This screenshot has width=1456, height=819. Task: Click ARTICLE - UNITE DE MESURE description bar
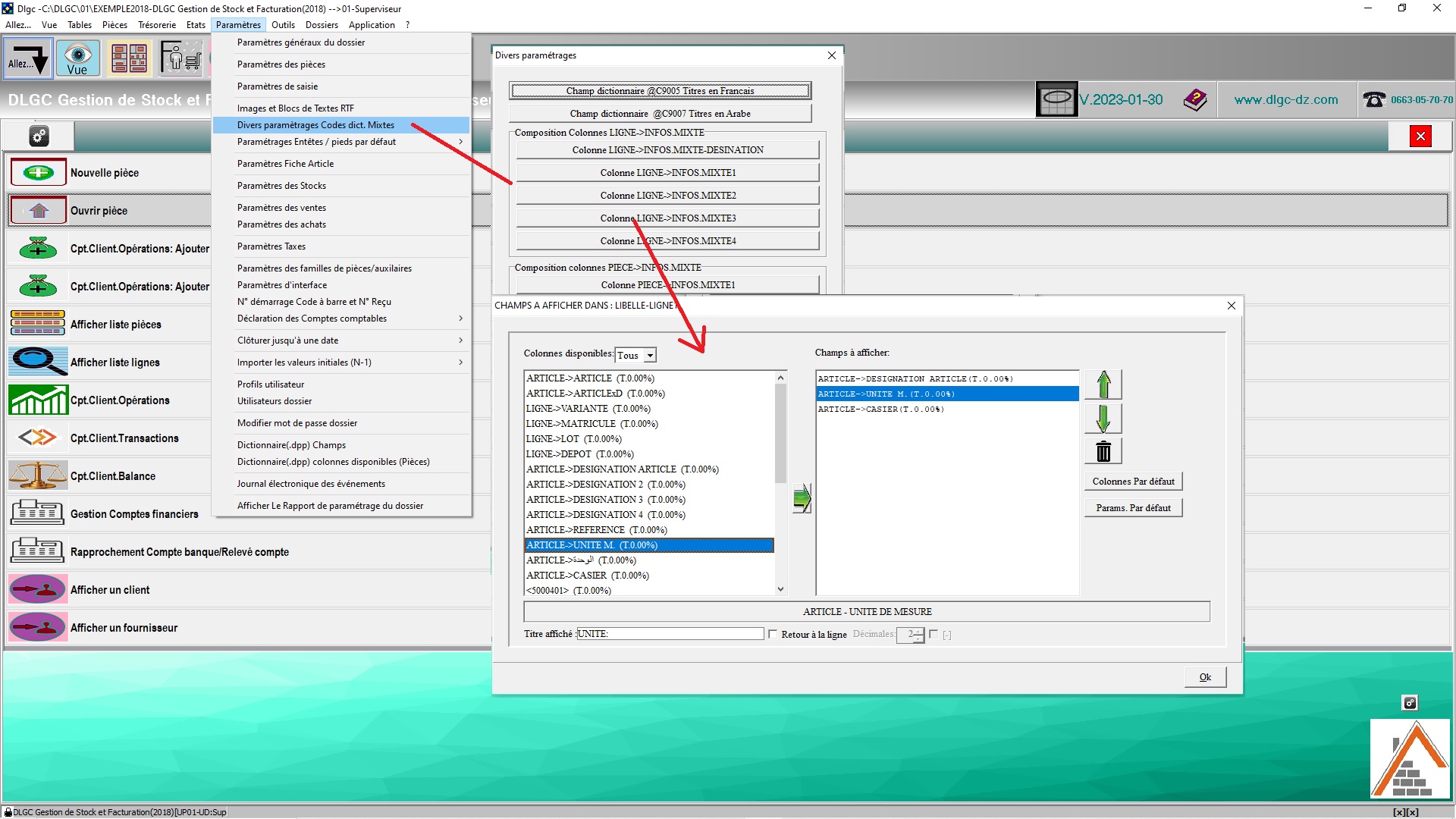coord(867,612)
